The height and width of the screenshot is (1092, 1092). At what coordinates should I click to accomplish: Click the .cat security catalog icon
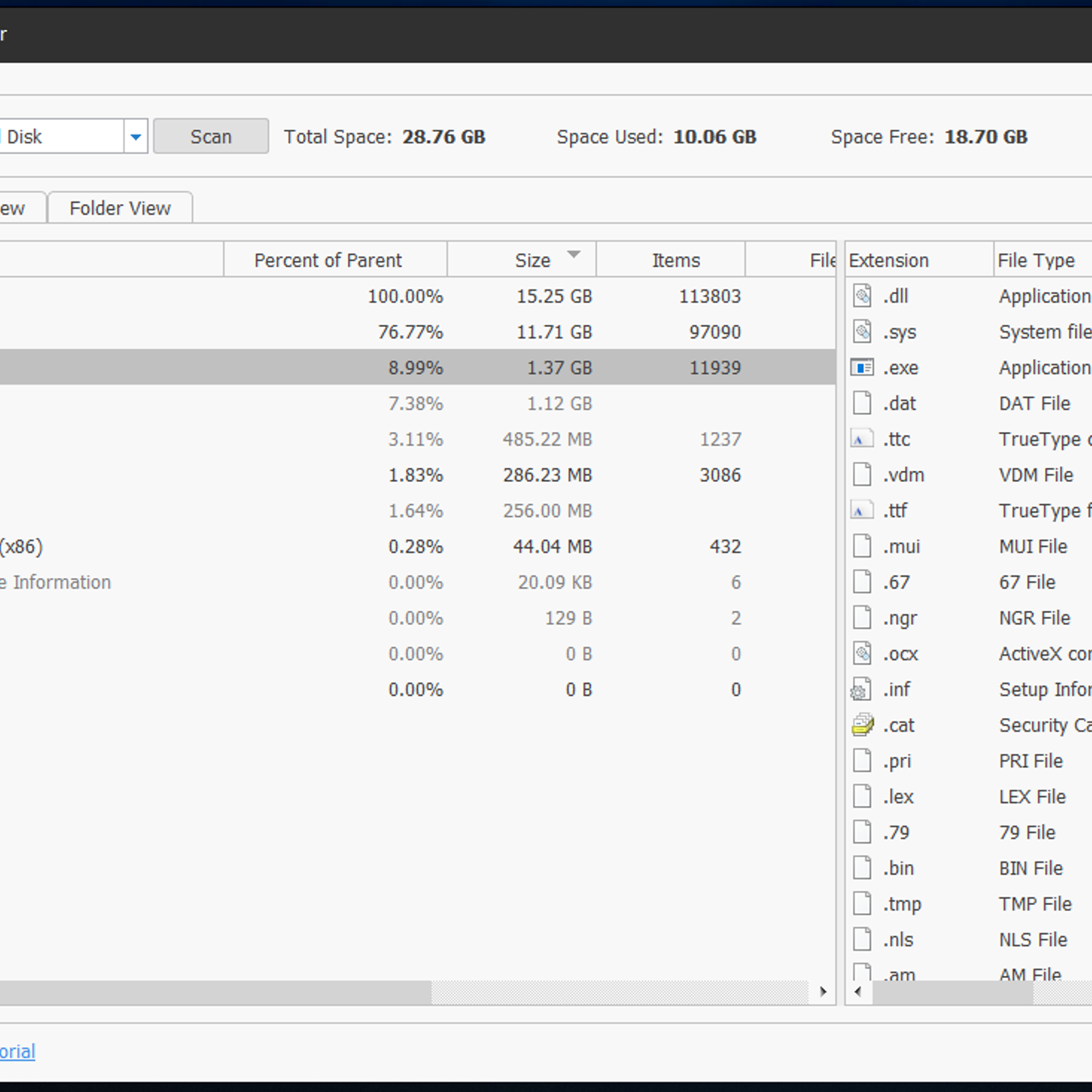(x=862, y=725)
